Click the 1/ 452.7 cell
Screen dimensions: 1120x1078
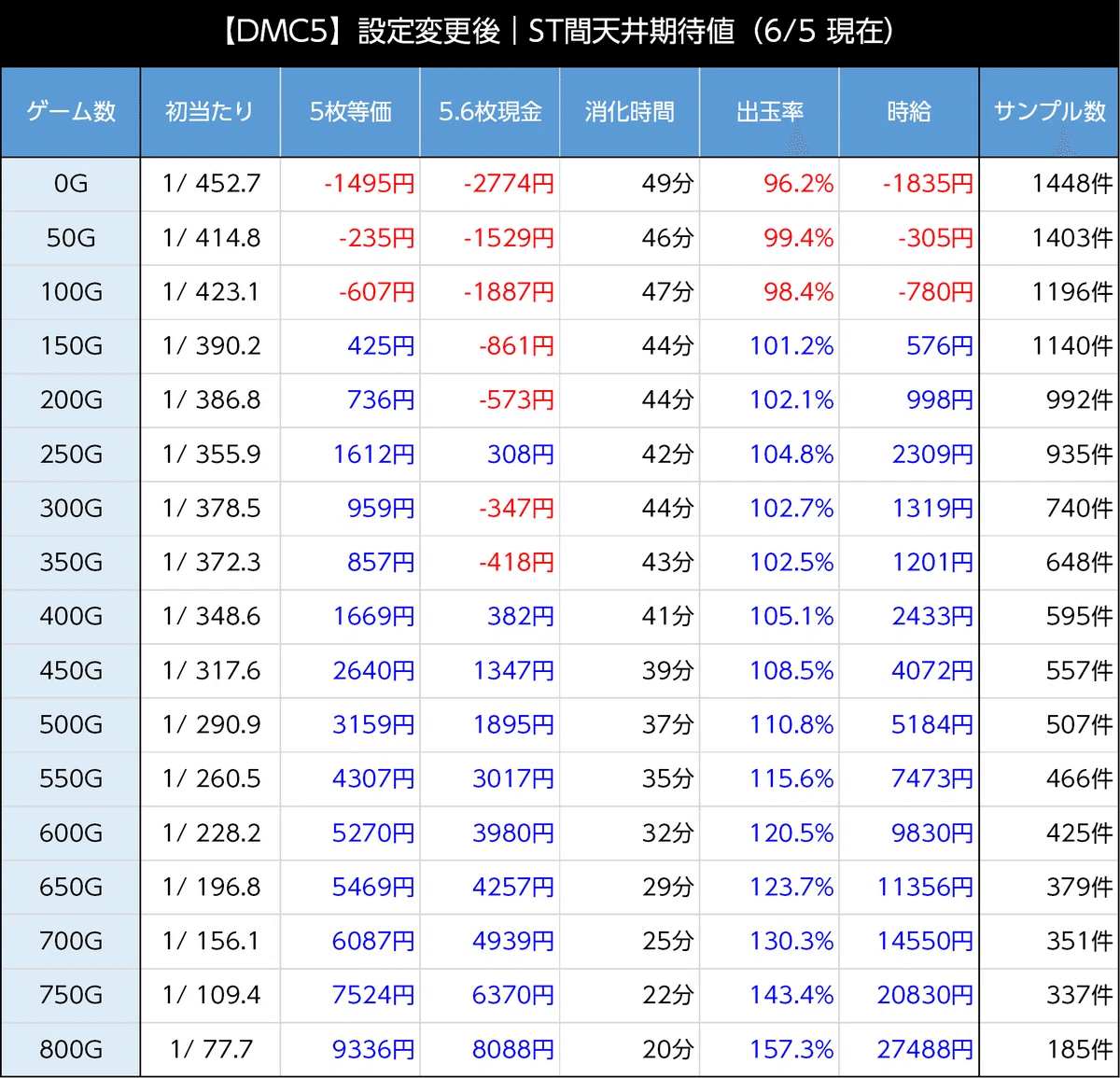tap(211, 184)
